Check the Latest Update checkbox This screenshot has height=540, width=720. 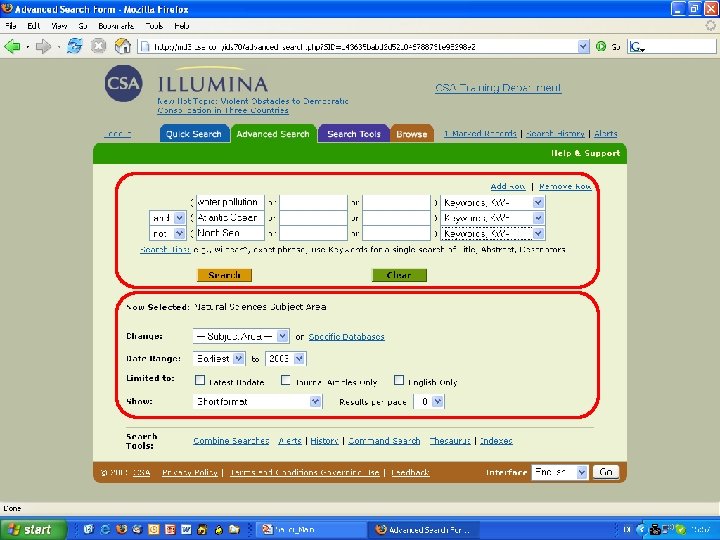[x=200, y=380]
